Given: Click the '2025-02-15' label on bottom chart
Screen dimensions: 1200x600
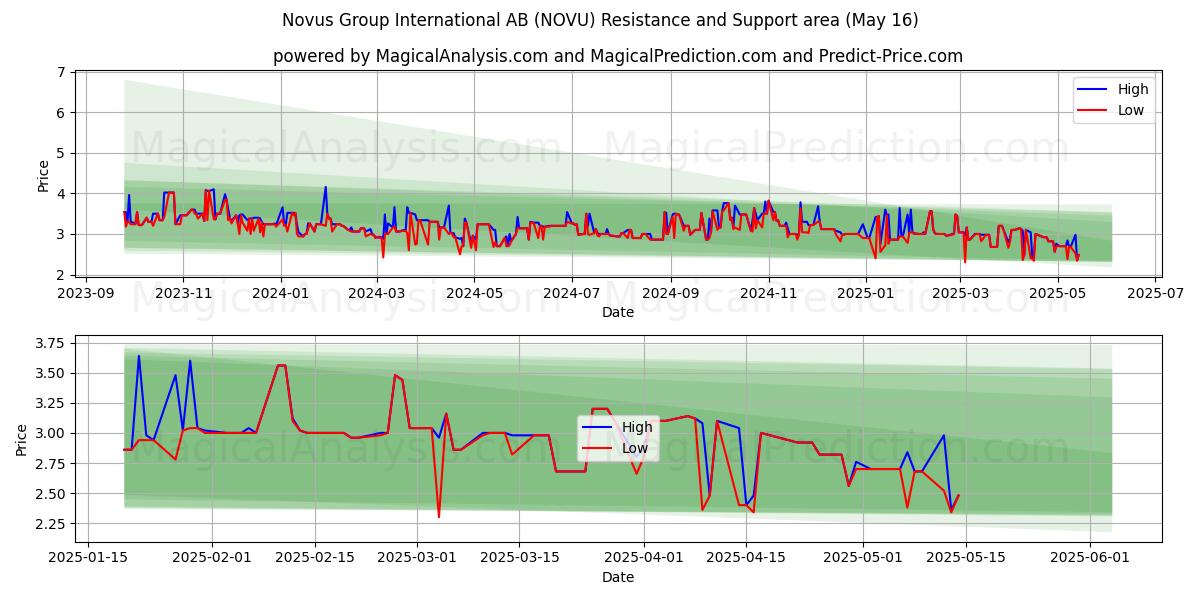Looking at the screenshot, I should 316,558.
